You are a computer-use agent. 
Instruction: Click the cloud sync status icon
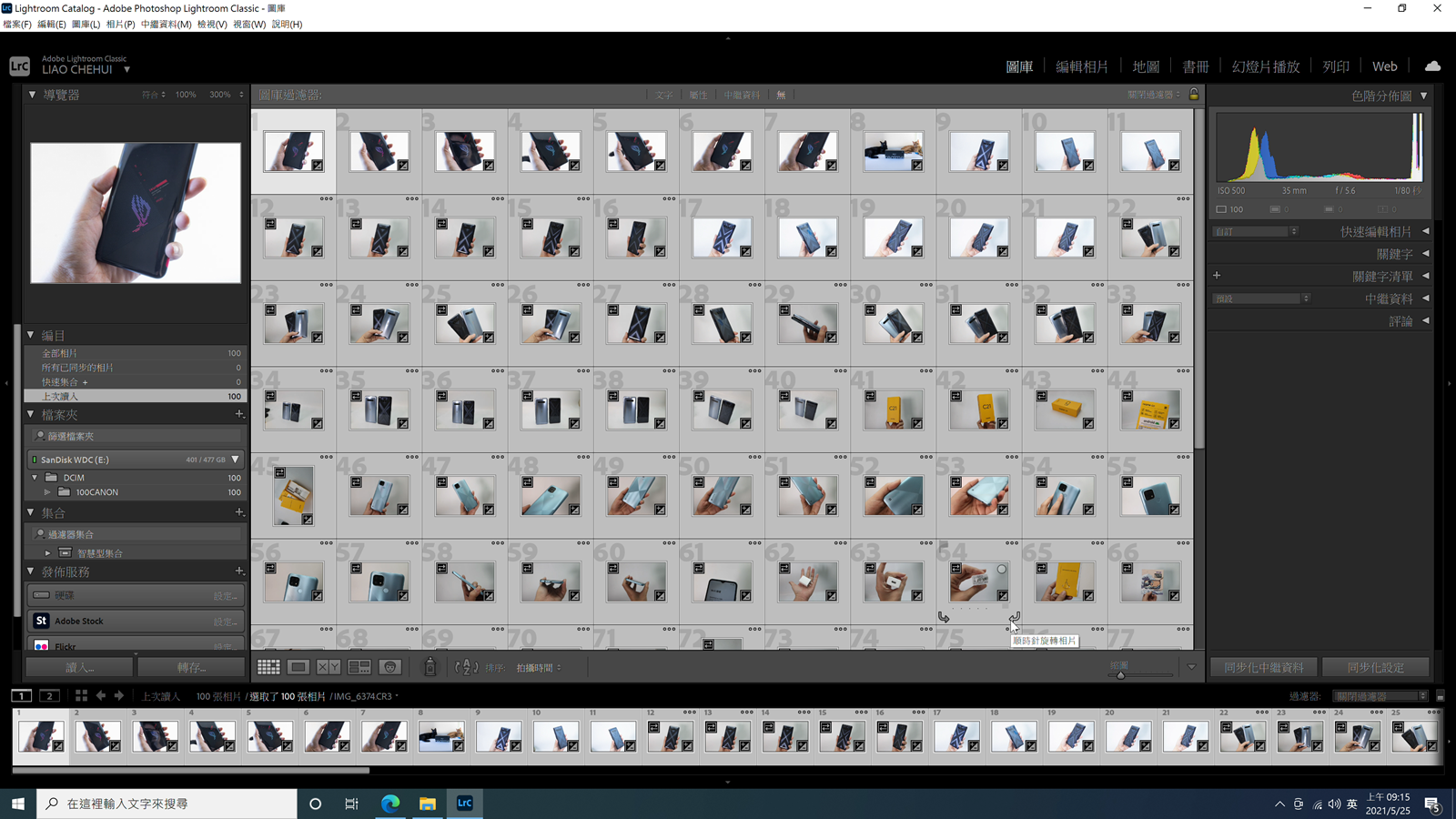click(x=1432, y=66)
